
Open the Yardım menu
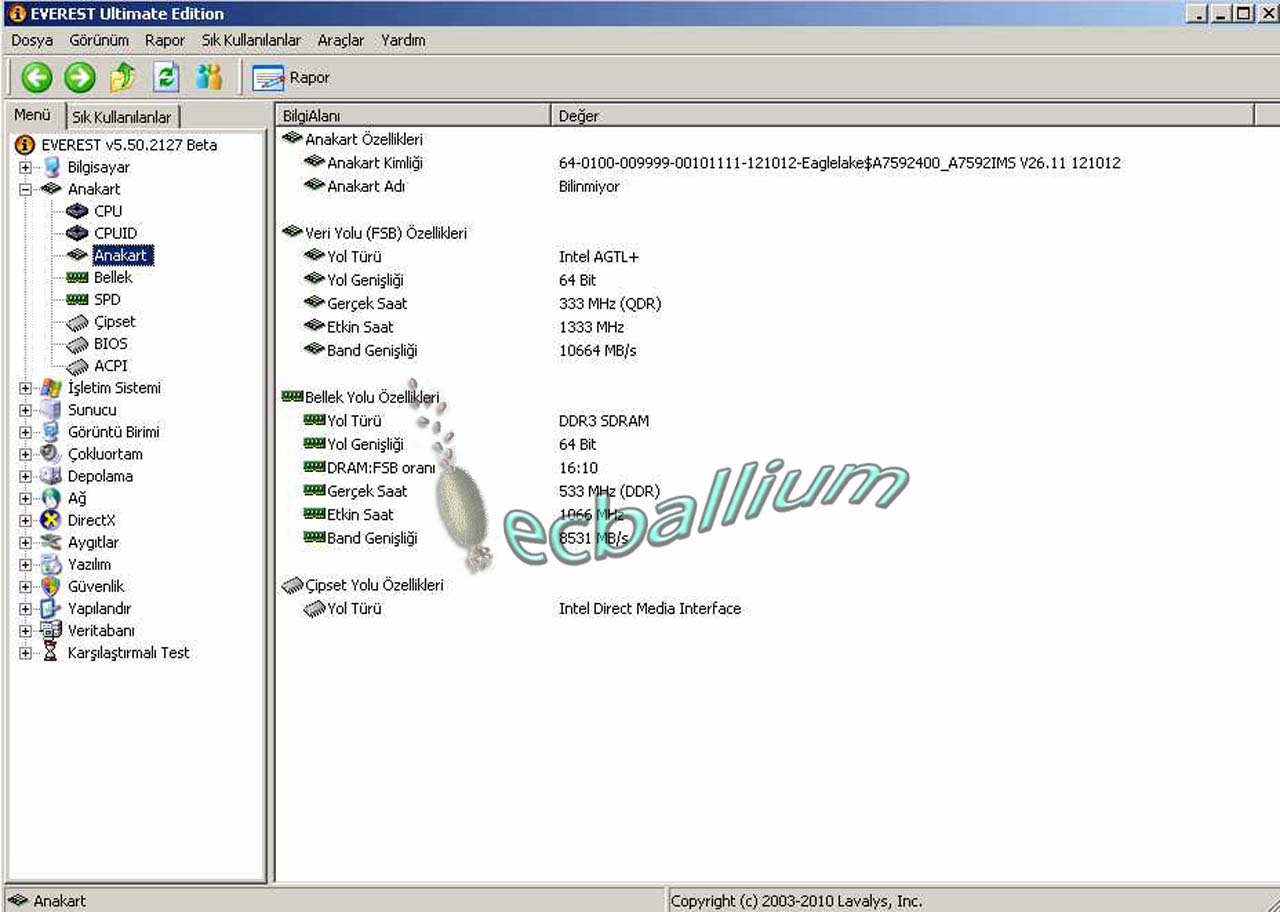click(403, 40)
